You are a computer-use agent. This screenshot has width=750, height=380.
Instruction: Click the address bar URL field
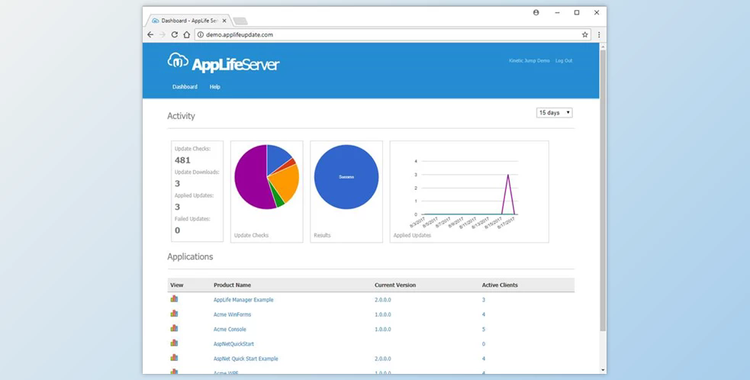(x=392, y=35)
